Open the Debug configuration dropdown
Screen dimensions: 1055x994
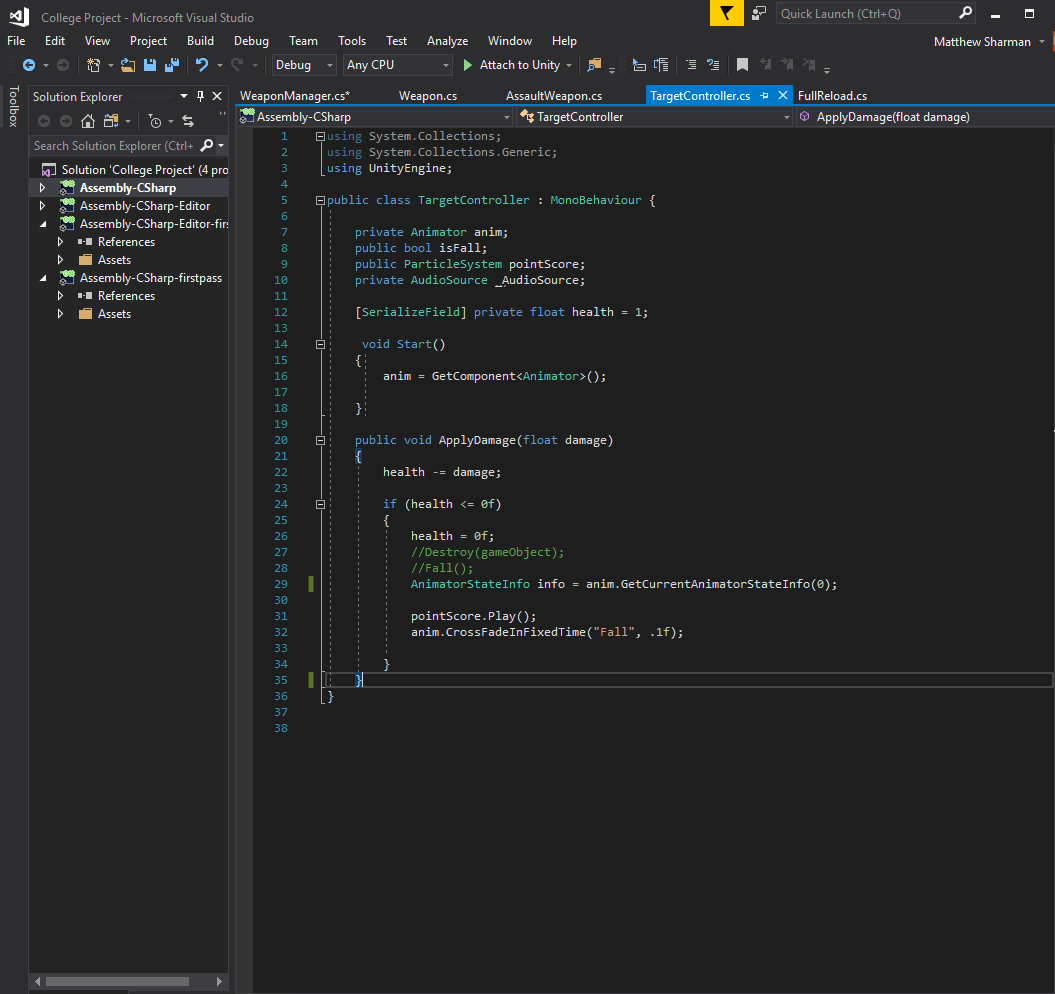303,65
